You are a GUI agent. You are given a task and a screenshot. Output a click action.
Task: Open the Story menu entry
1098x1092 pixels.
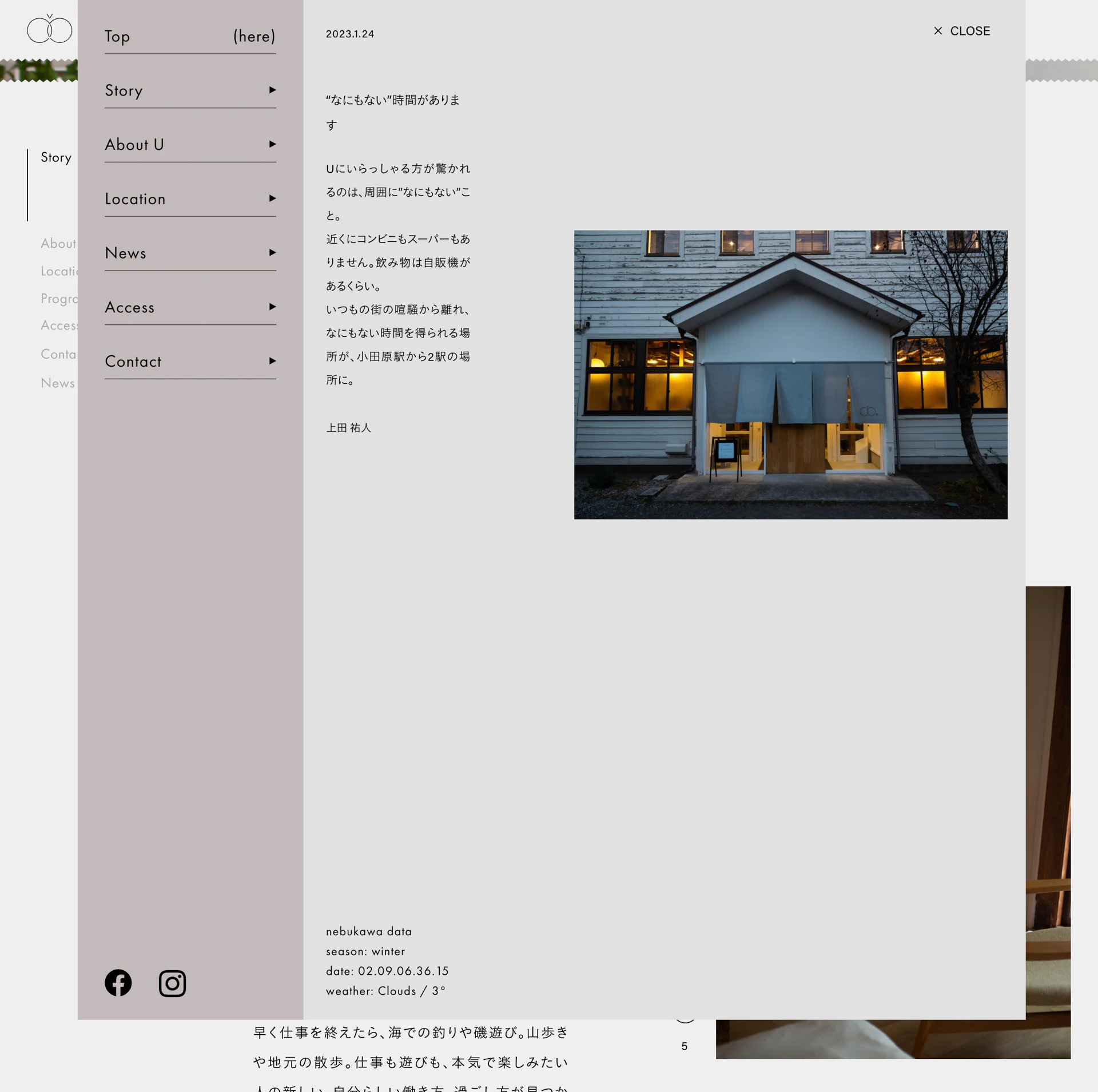click(124, 90)
